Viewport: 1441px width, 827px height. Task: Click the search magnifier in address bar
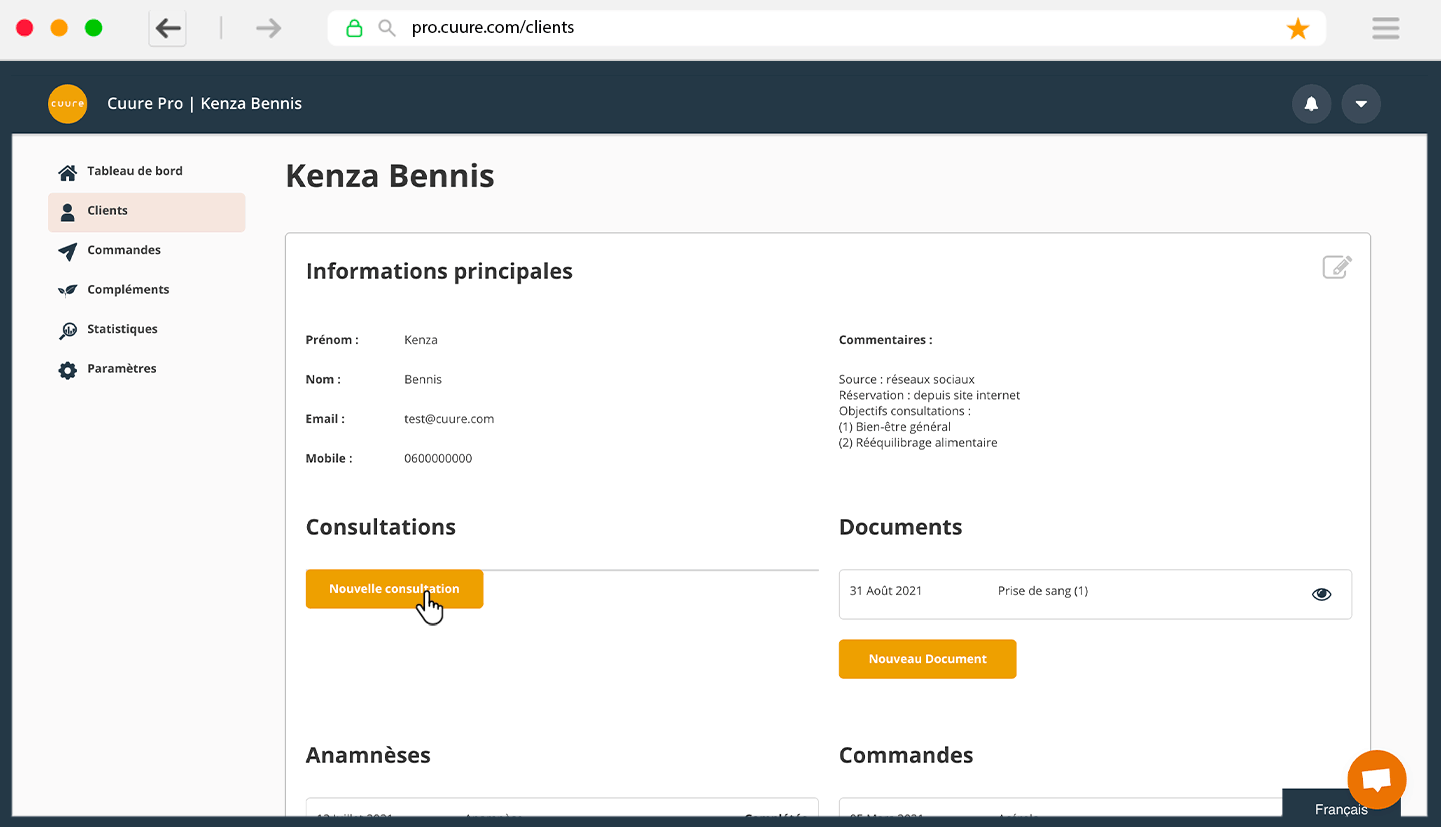[x=387, y=28]
